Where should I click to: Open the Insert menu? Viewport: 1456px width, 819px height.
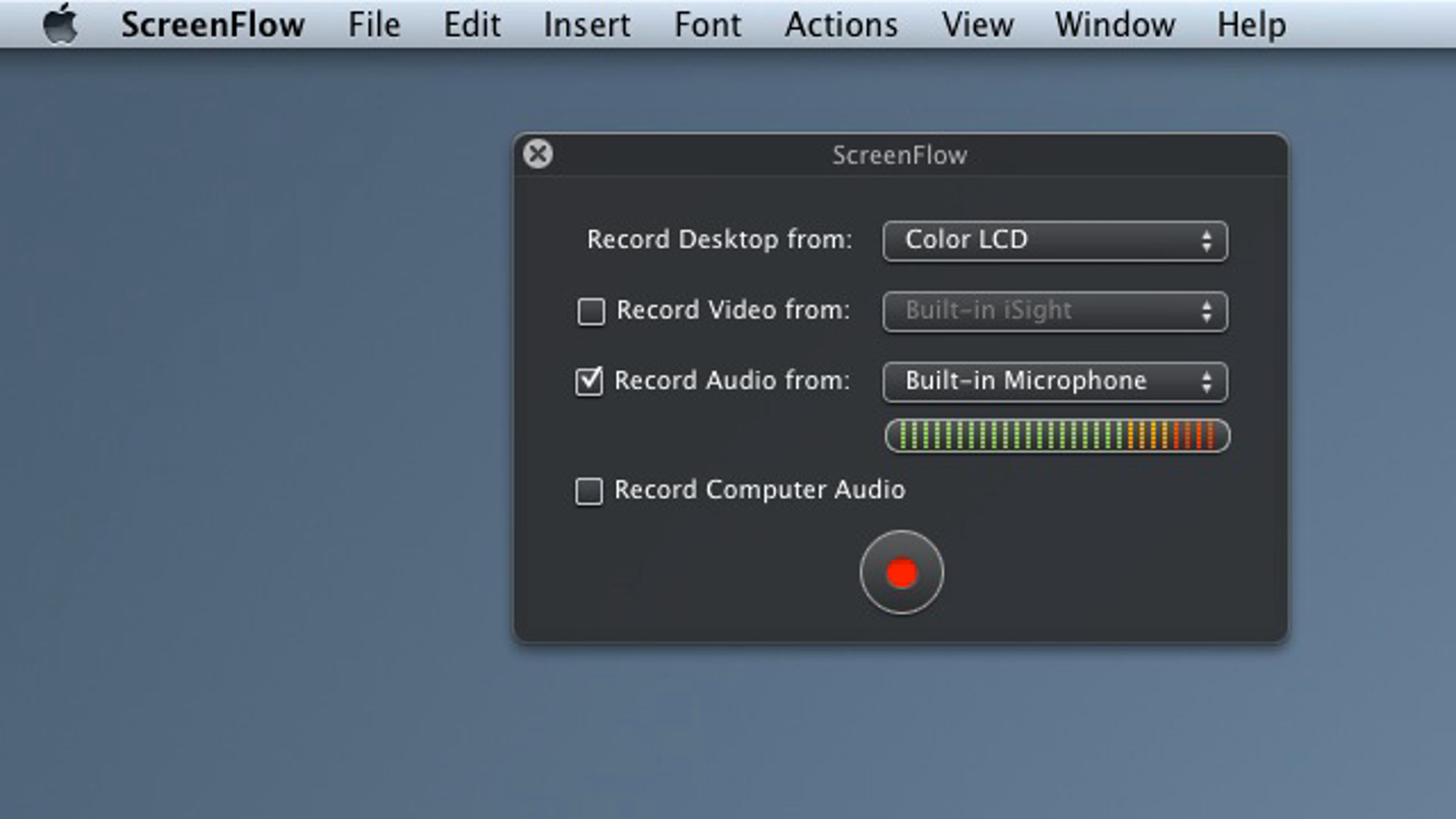[x=587, y=25]
